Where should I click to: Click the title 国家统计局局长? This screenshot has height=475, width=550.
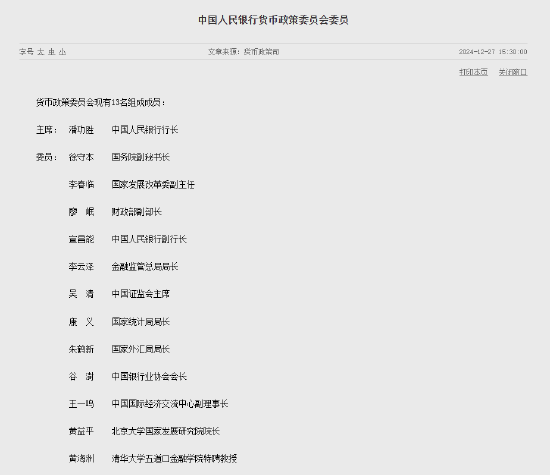[141, 322]
